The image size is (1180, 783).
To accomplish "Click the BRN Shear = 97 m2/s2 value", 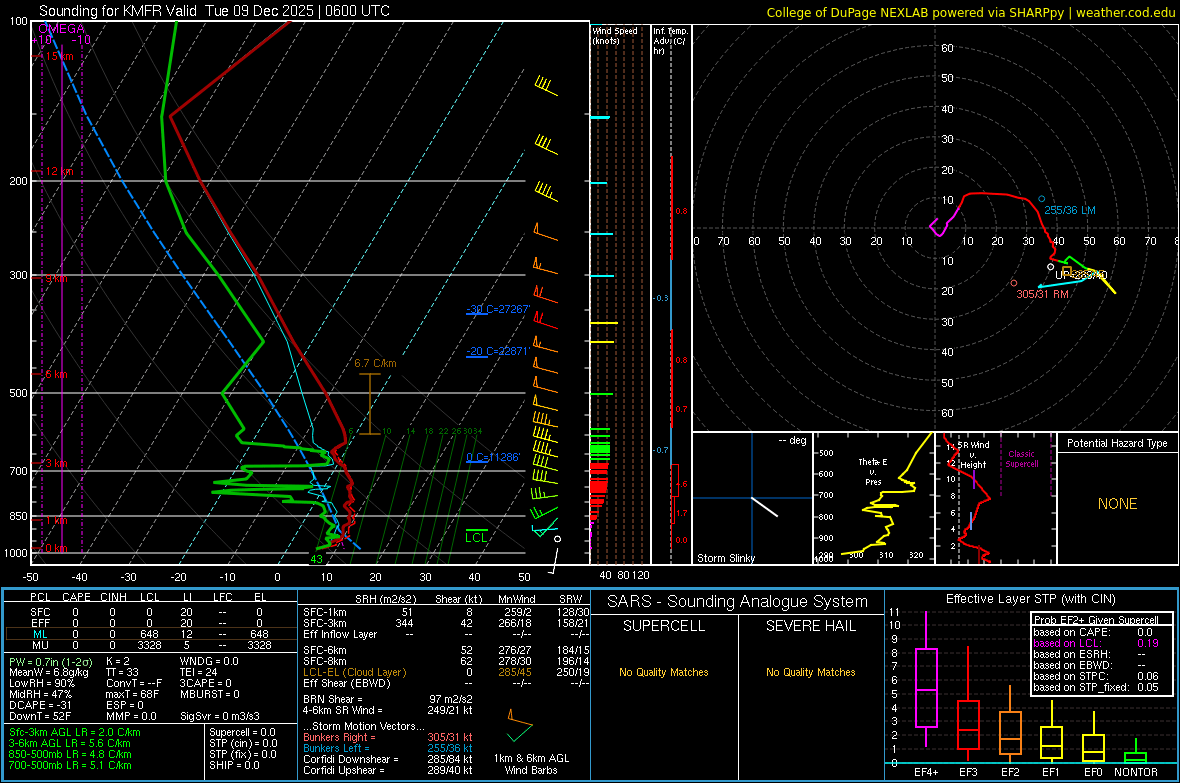I will [388, 699].
